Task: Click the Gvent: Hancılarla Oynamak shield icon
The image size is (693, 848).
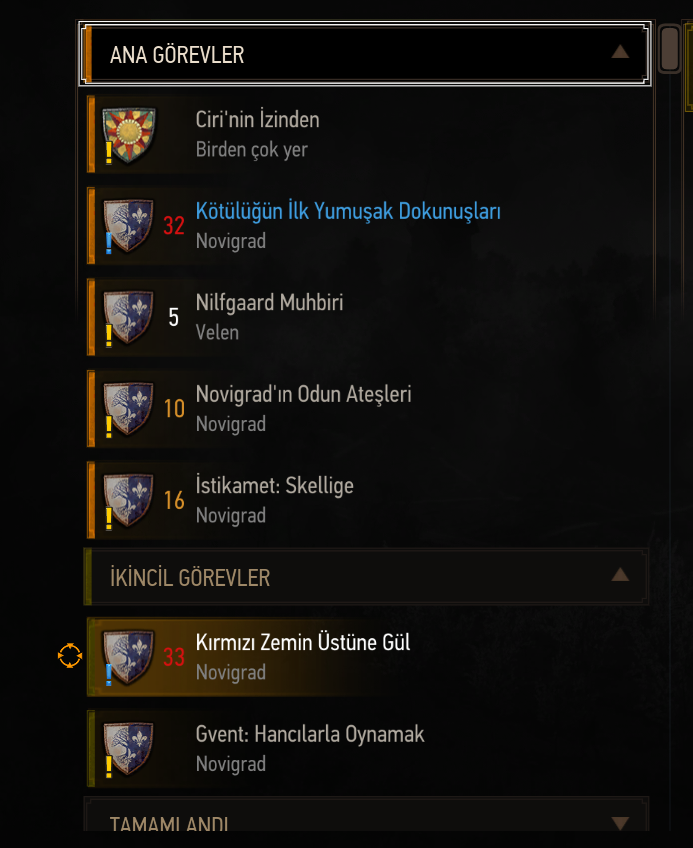Action: (x=129, y=748)
